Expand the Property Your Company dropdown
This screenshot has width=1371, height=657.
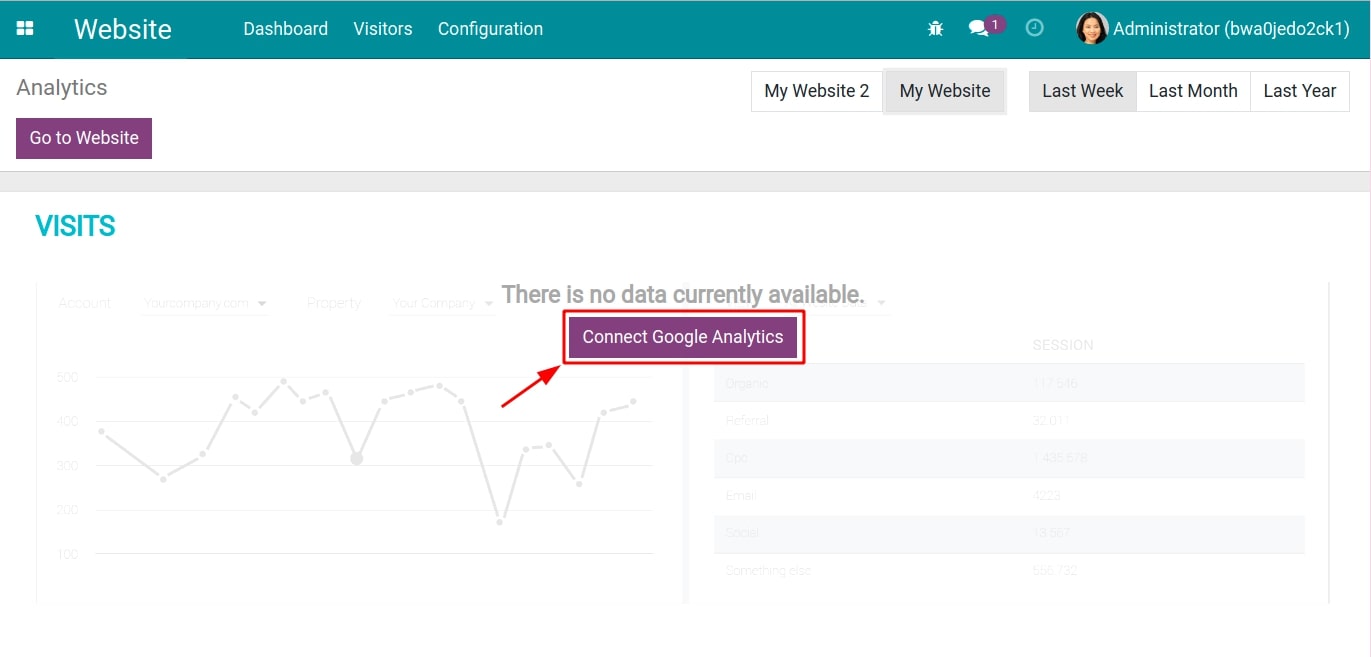440,302
